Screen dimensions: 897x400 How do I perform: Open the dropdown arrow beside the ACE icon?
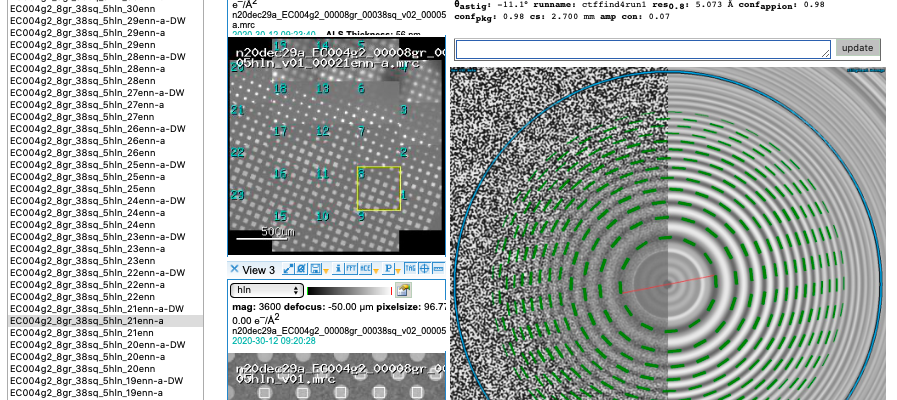(x=376, y=271)
